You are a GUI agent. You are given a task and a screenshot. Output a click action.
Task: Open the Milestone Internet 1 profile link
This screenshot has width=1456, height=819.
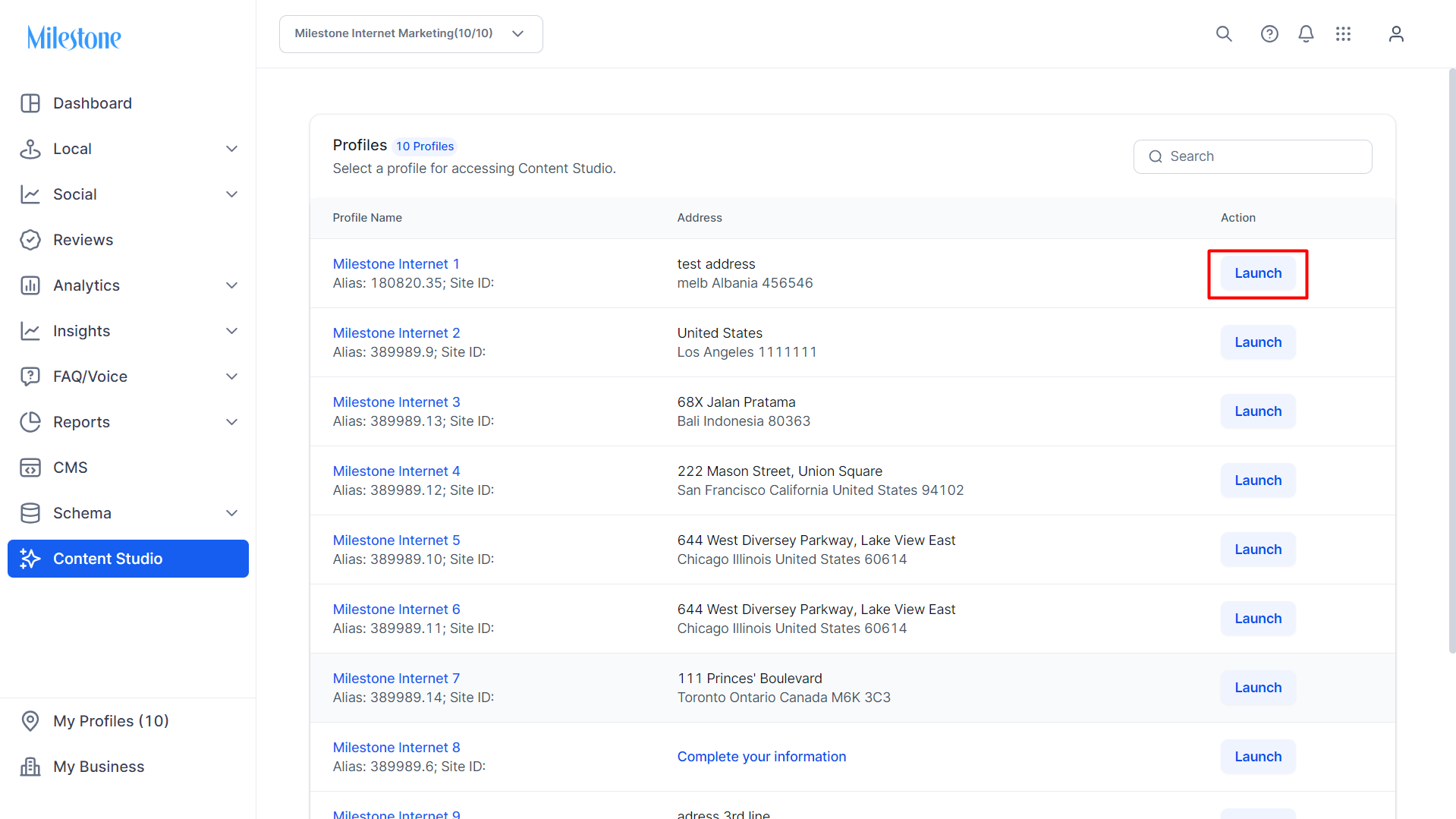pyautogui.click(x=396, y=264)
